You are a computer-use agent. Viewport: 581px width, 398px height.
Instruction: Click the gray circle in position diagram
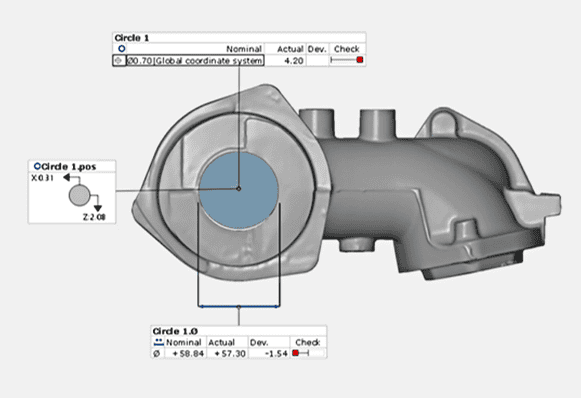tap(79, 195)
